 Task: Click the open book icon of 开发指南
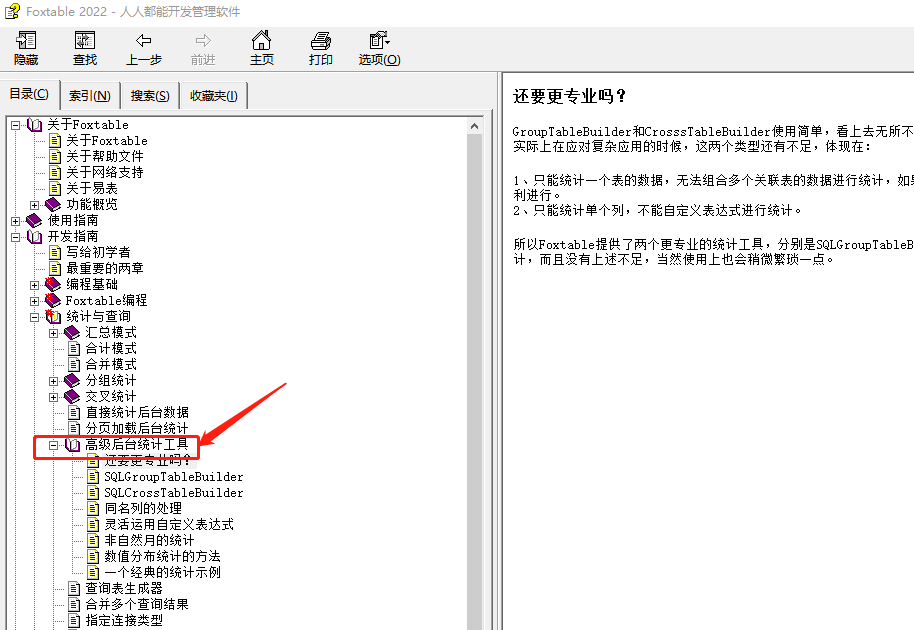point(35,237)
